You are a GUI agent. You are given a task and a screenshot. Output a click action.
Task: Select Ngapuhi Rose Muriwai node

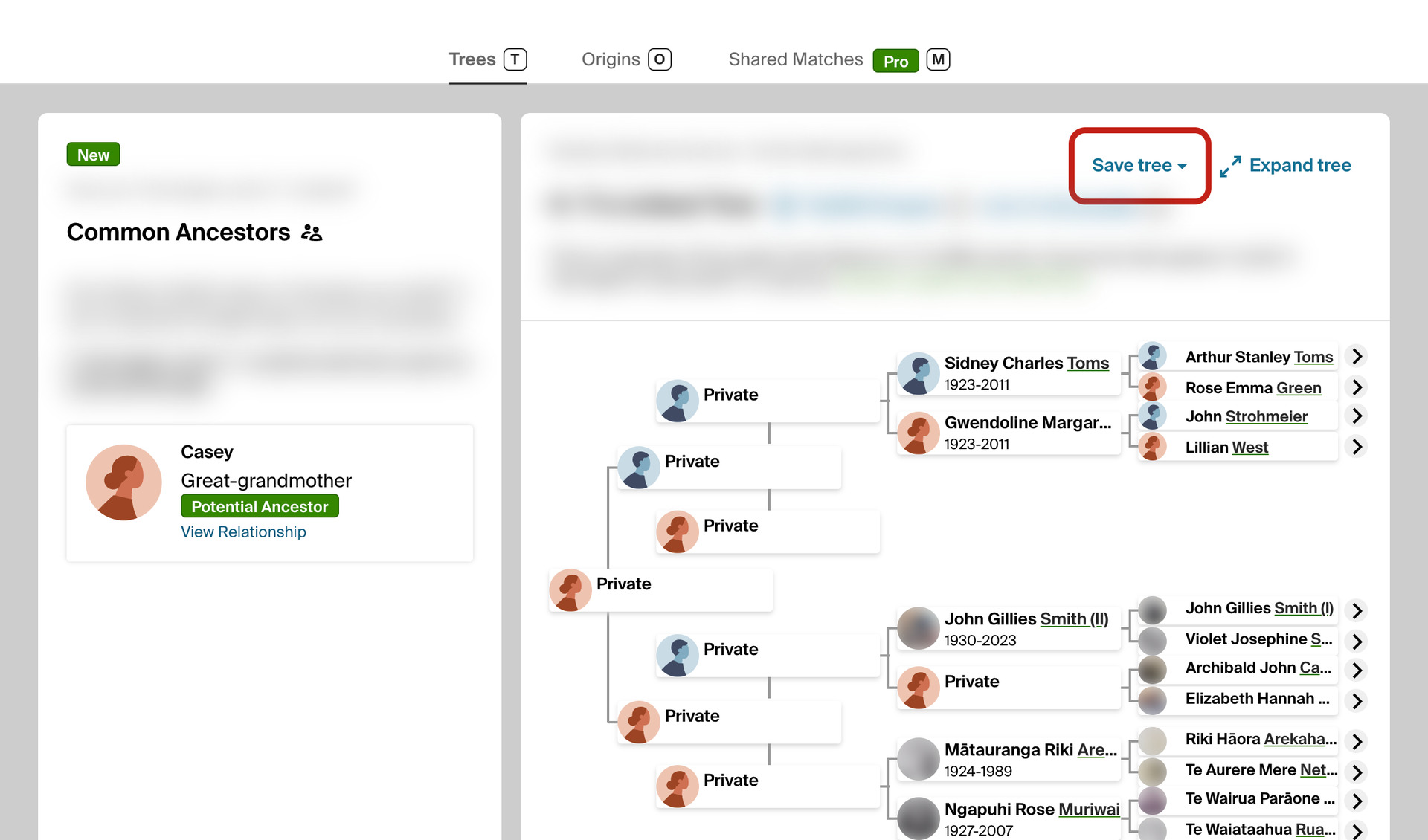(1008, 818)
